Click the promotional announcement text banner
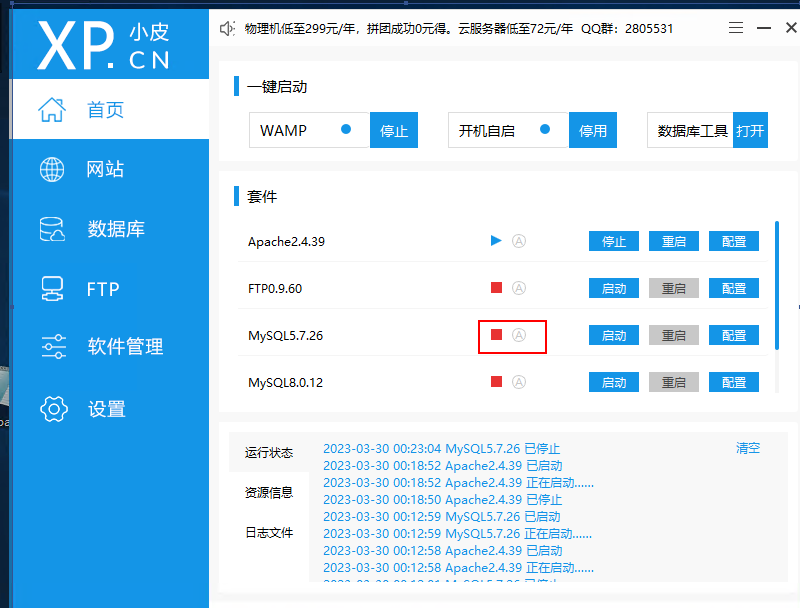This screenshot has width=800, height=608. [x=459, y=29]
